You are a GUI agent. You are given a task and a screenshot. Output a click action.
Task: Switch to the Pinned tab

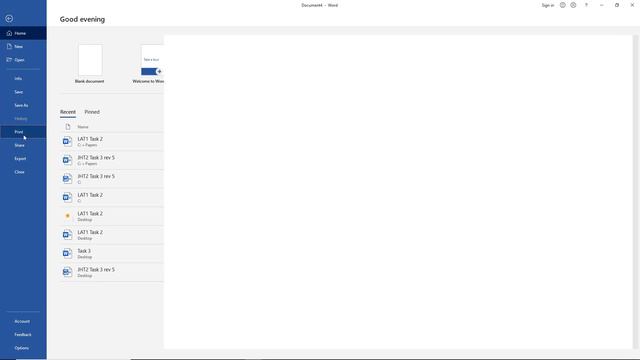click(x=92, y=112)
